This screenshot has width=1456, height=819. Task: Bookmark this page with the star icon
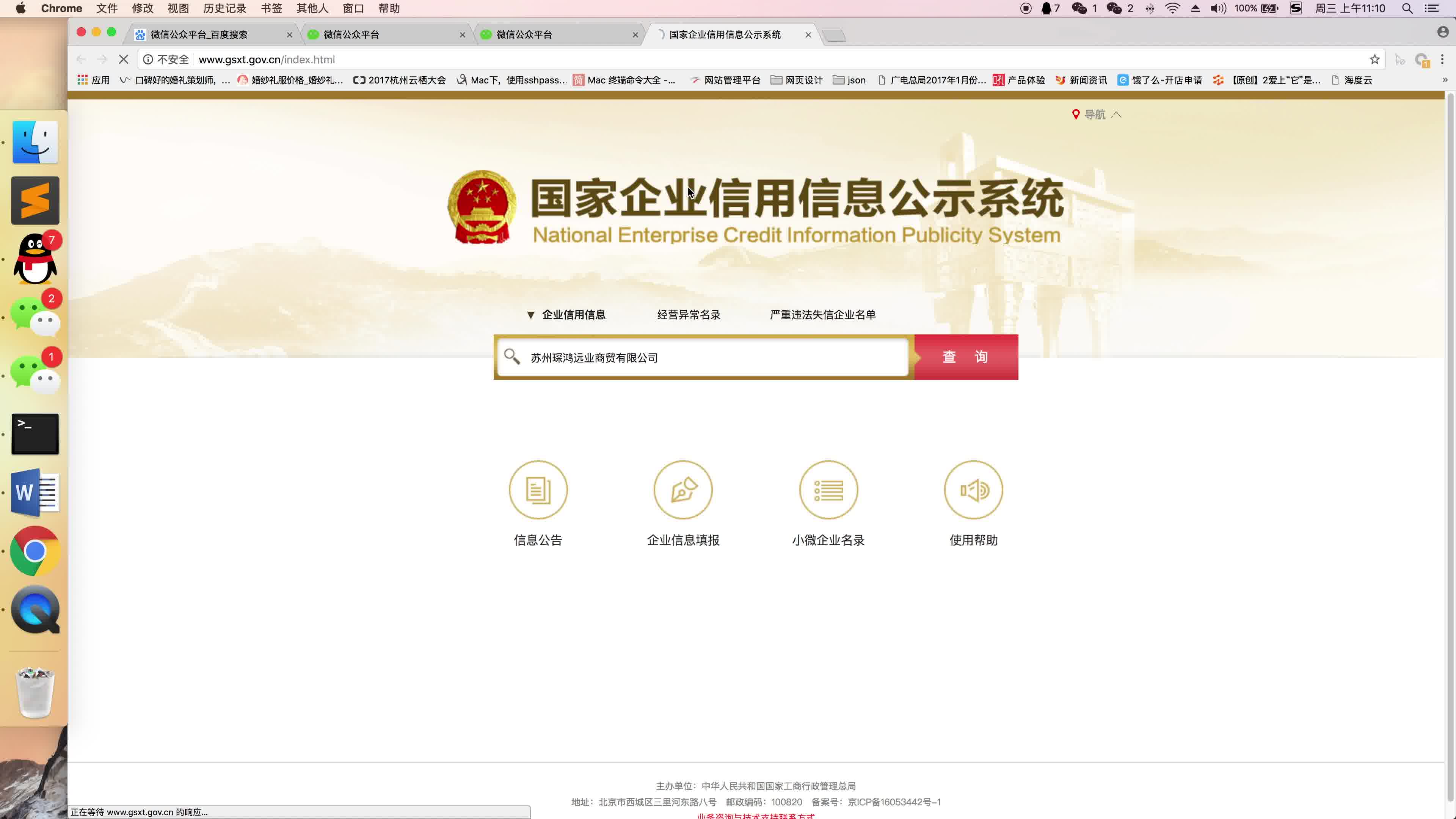(1374, 60)
